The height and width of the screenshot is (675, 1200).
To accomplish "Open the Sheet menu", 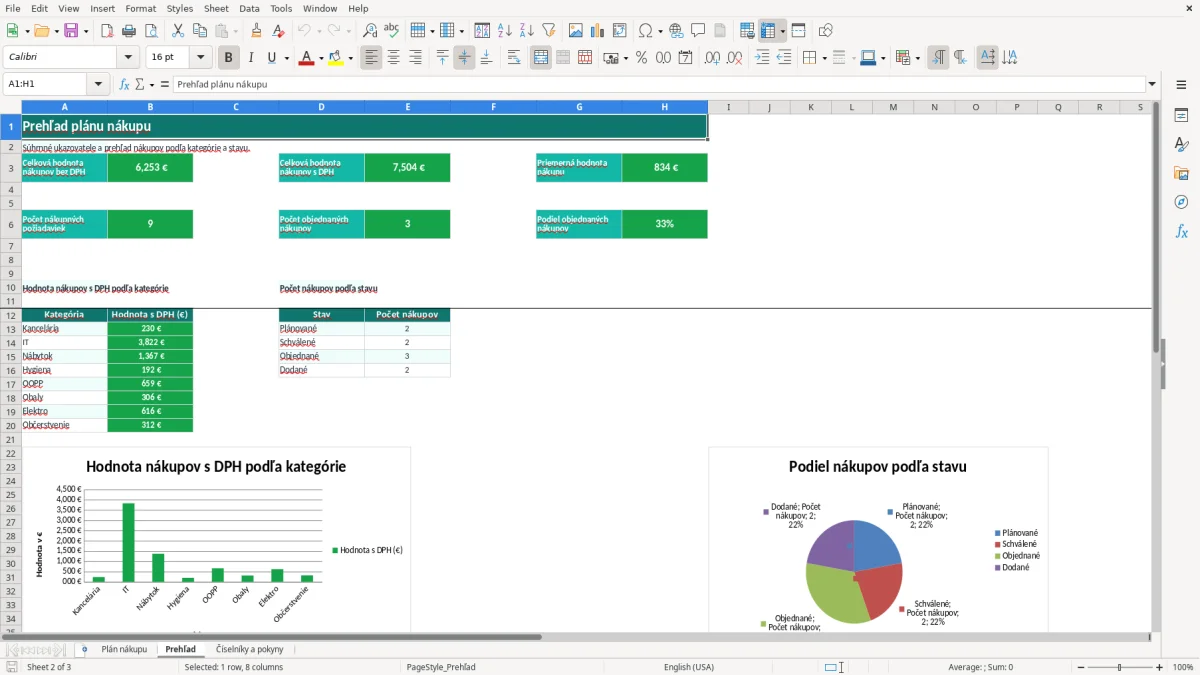I will 216,8.
